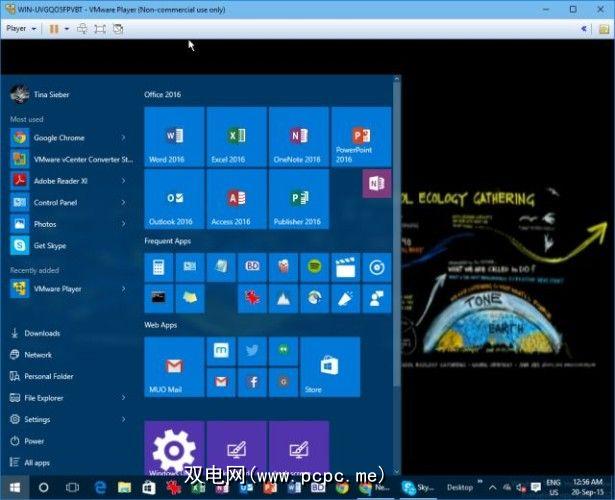Image resolution: width=615 pixels, height=500 pixels.
Task: Click the VMware pause button
Action: point(54,29)
